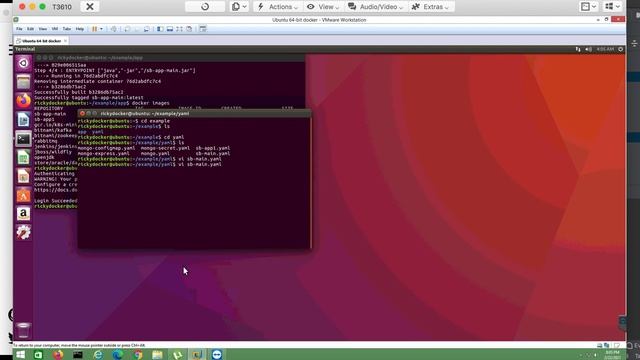Open VMware Help menu
This screenshot has width=640, height=360.
(80, 29)
